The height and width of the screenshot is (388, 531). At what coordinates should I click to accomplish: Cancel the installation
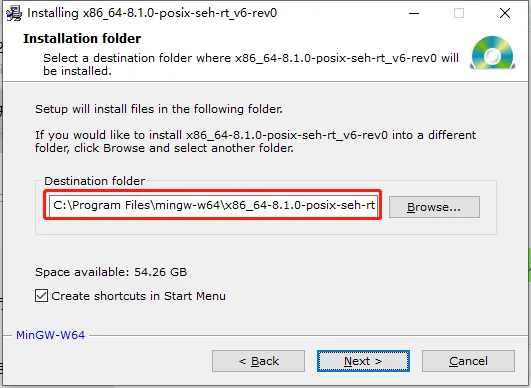coord(468,361)
